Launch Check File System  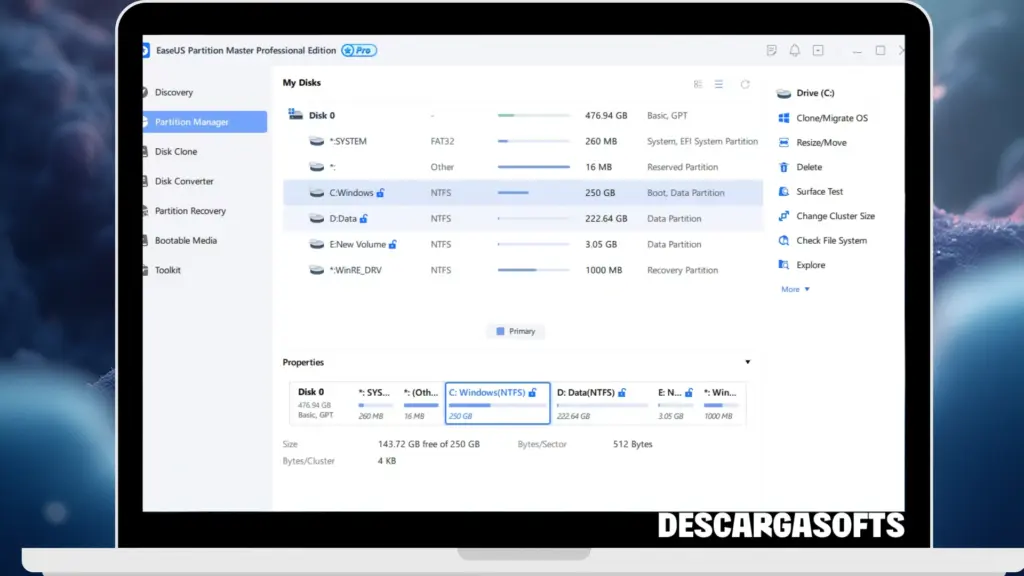pyautogui.click(x=831, y=241)
